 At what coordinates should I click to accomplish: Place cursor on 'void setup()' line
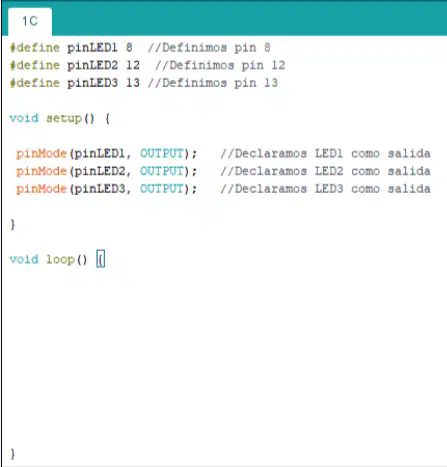[60, 118]
